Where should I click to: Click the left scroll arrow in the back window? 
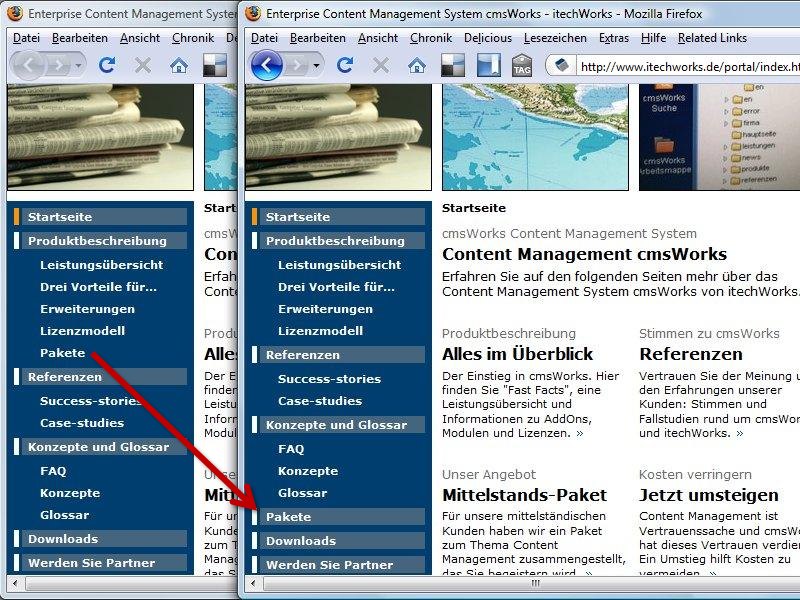pos(15,583)
